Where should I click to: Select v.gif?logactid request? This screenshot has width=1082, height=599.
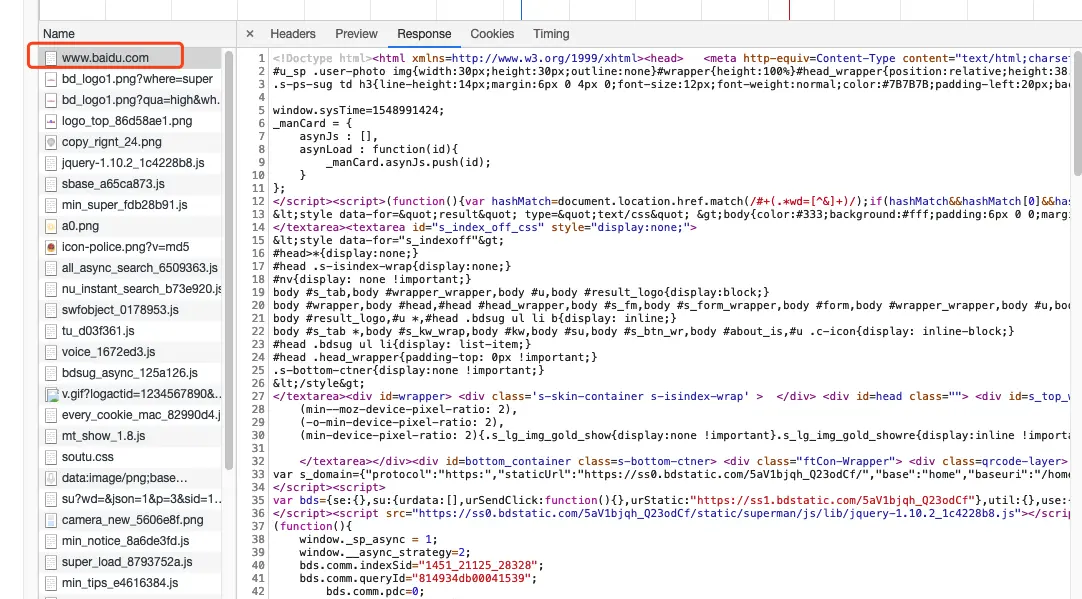point(130,394)
